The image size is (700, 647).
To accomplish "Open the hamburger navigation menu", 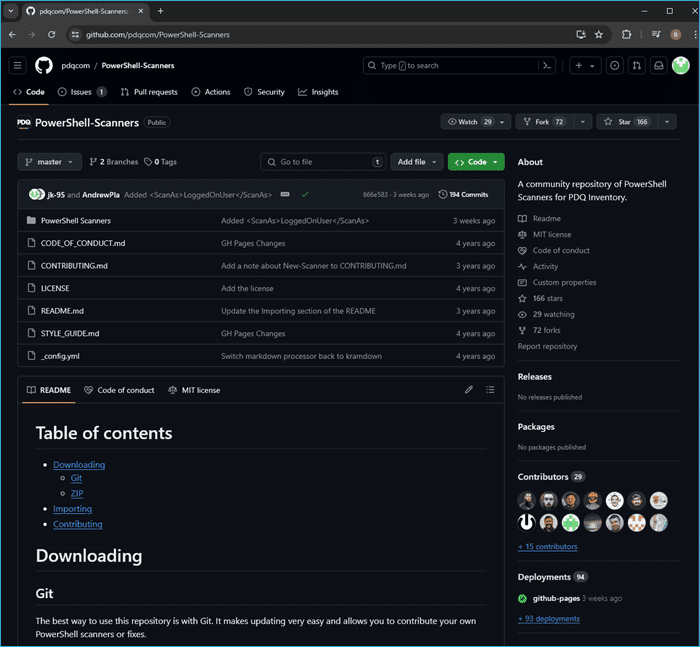I will click(x=17, y=66).
